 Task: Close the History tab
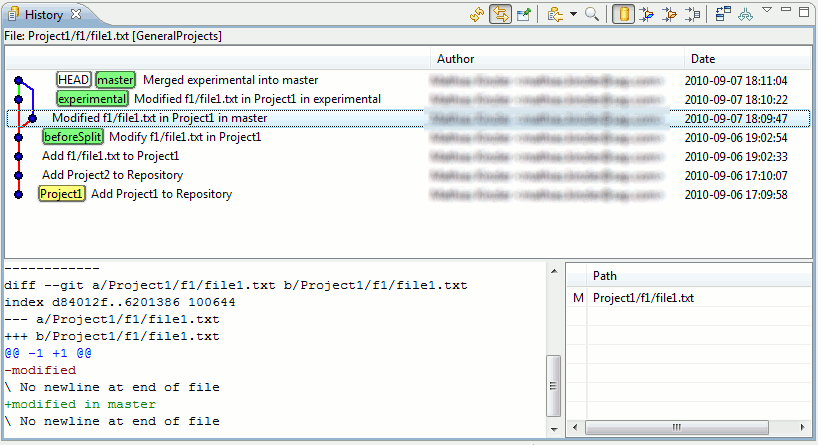(x=77, y=13)
